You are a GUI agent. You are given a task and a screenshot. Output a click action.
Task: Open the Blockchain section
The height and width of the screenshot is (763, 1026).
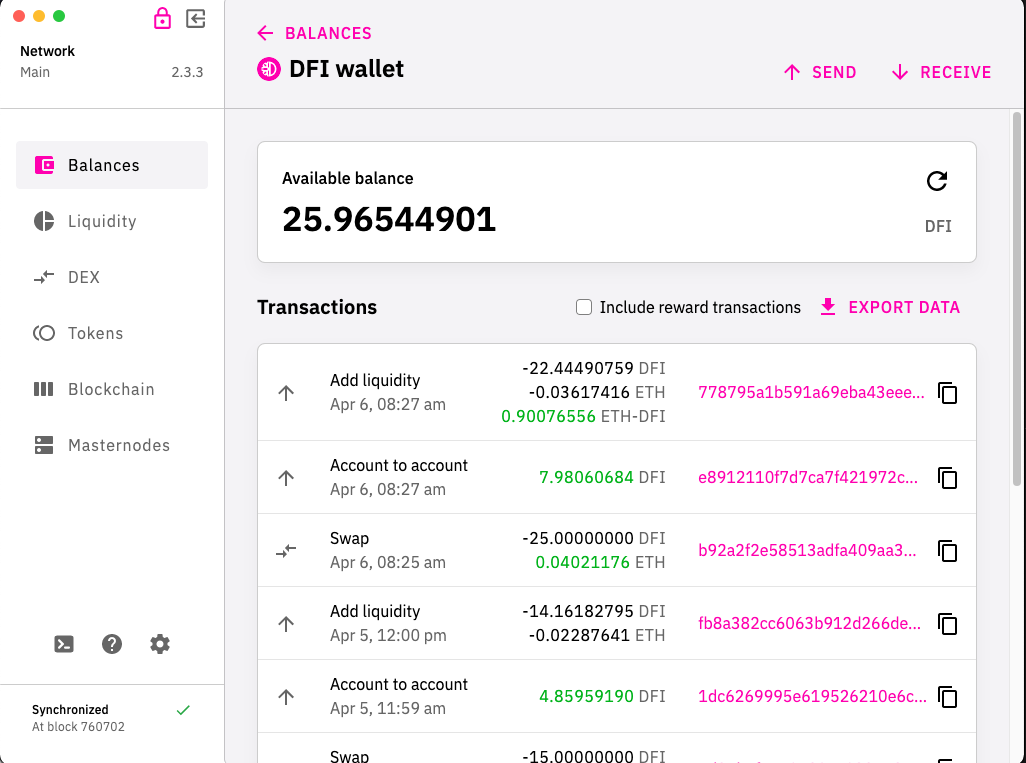(x=112, y=389)
